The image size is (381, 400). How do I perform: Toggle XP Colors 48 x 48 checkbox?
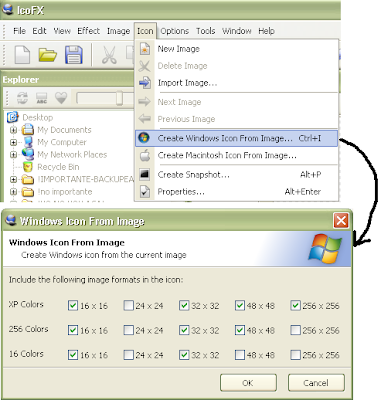click(x=240, y=305)
